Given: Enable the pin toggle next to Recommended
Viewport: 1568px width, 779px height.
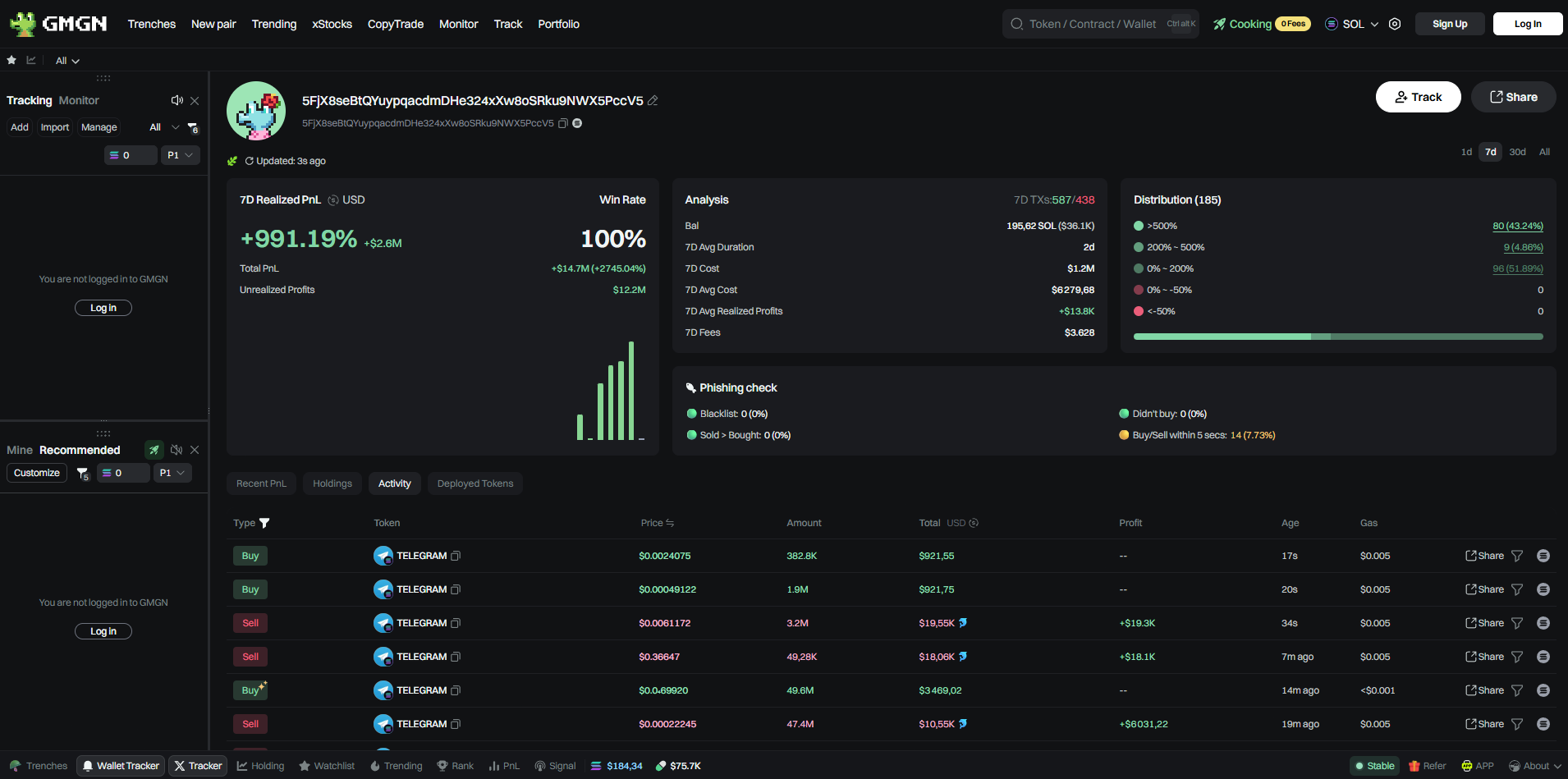Looking at the screenshot, I should pos(154,450).
